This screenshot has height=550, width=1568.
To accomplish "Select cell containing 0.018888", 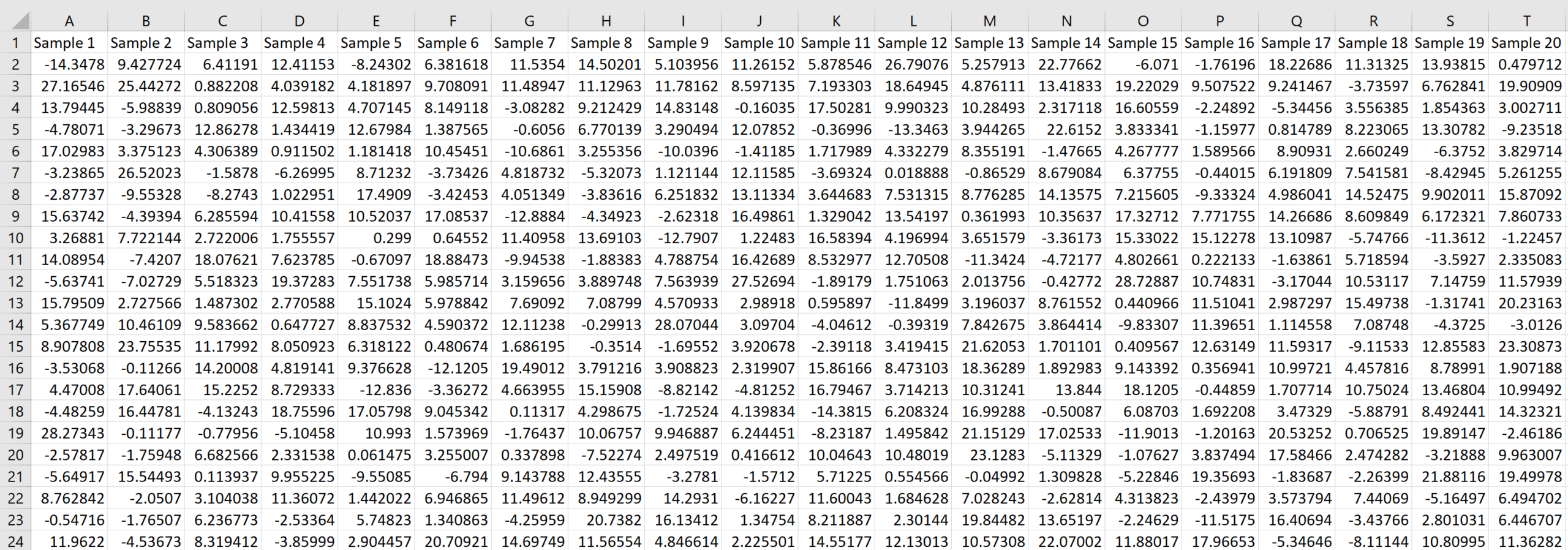I will click(x=913, y=173).
